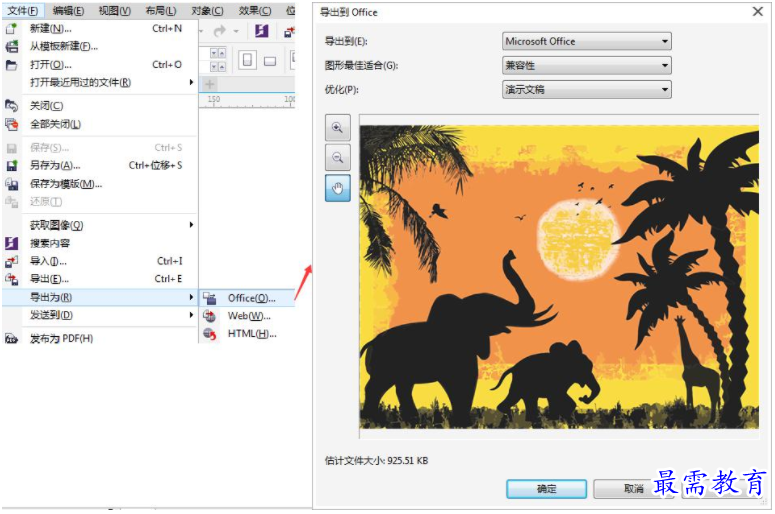Open the 对象(C) menu
775x514 pixels.
207,10
